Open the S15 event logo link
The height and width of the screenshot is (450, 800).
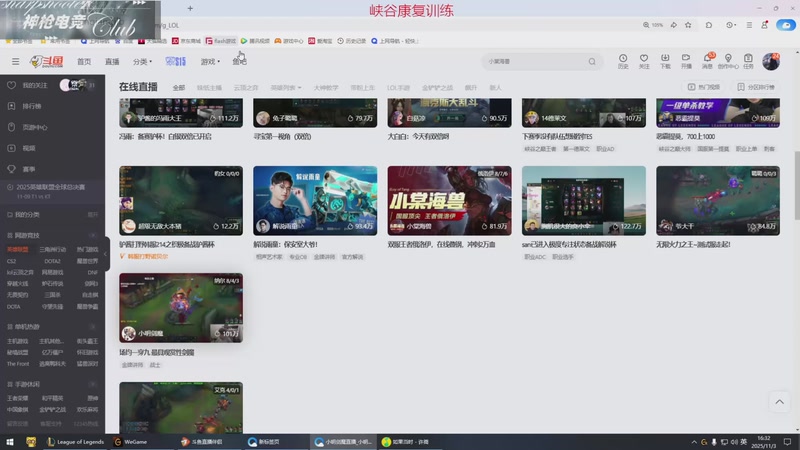[176, 61]
